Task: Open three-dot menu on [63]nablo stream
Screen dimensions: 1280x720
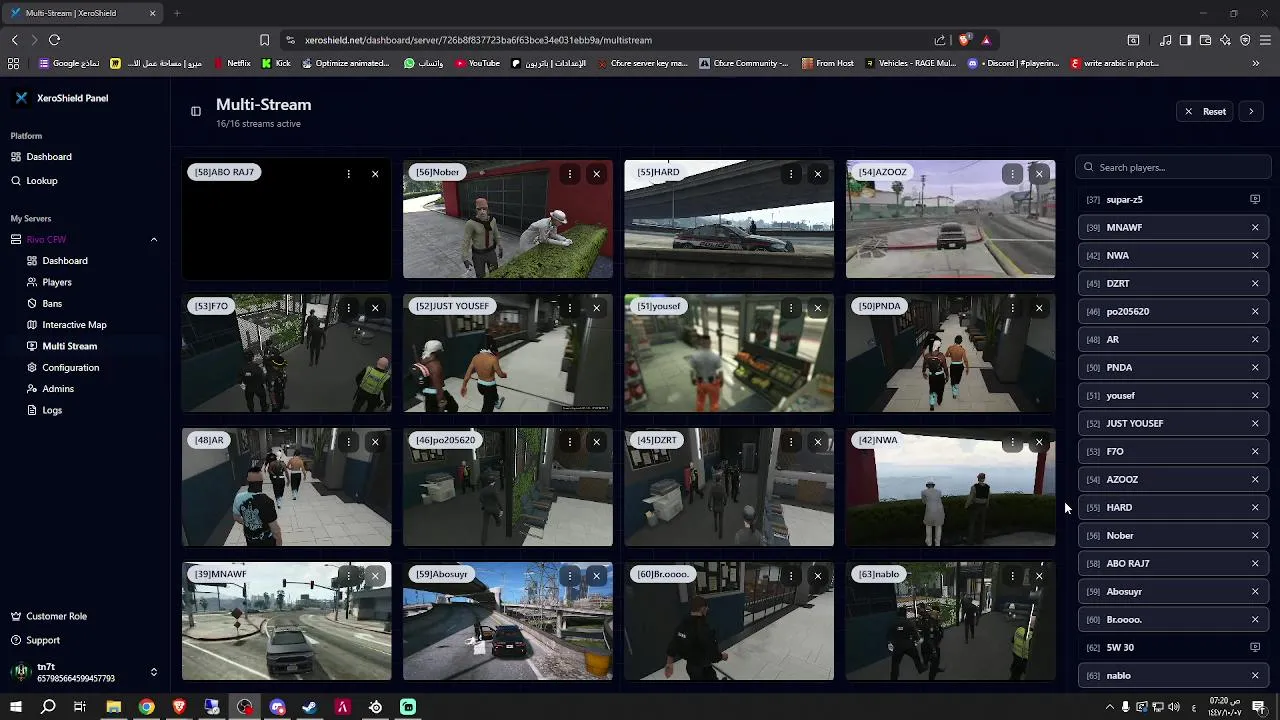Action: tap(1012, 576)
